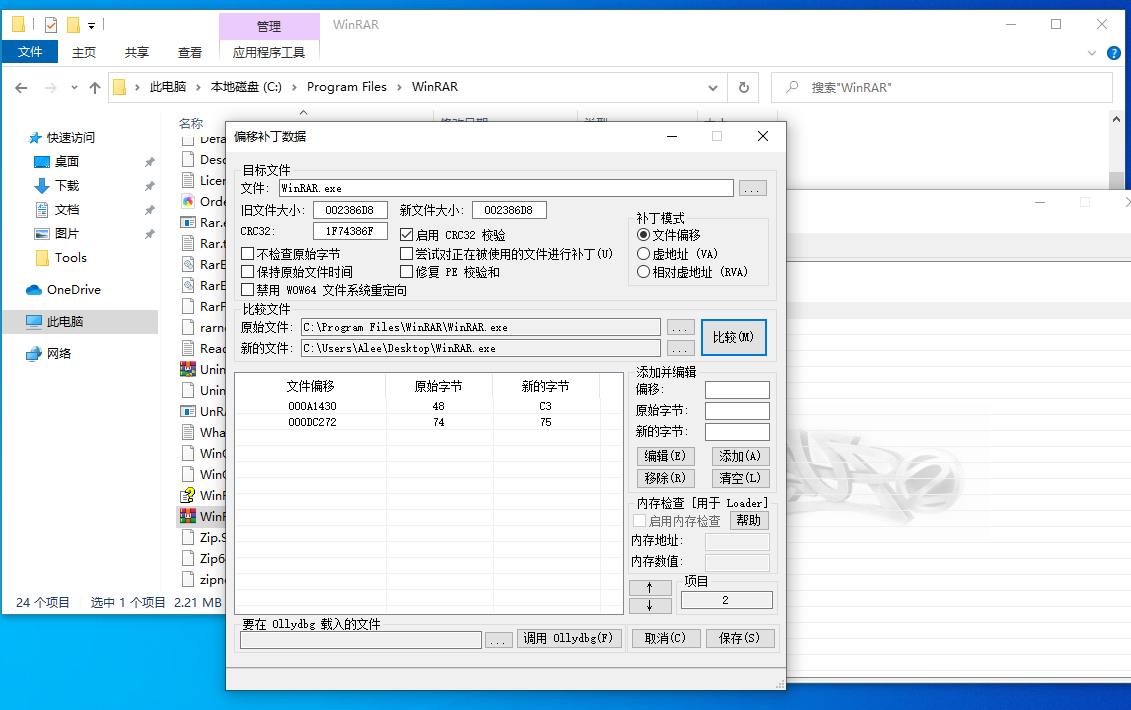
Task: Open quick access toolbar customize dropdown
Action: tap(92, 26)
